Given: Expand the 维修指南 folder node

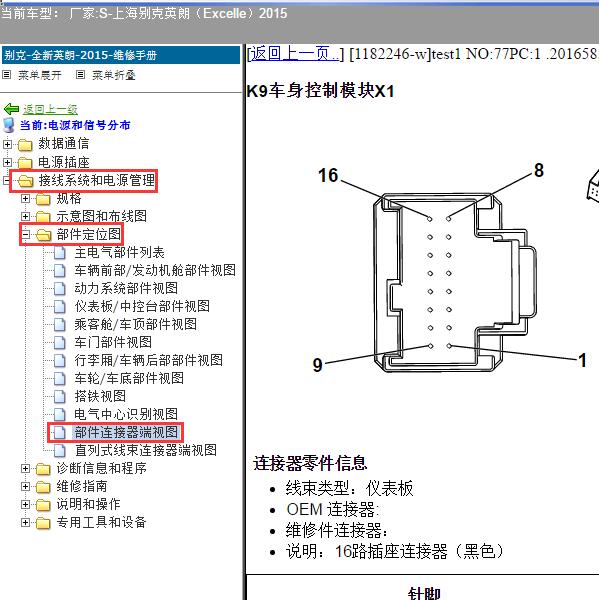Looking at the screenshot, I should [x=25, y=486].
